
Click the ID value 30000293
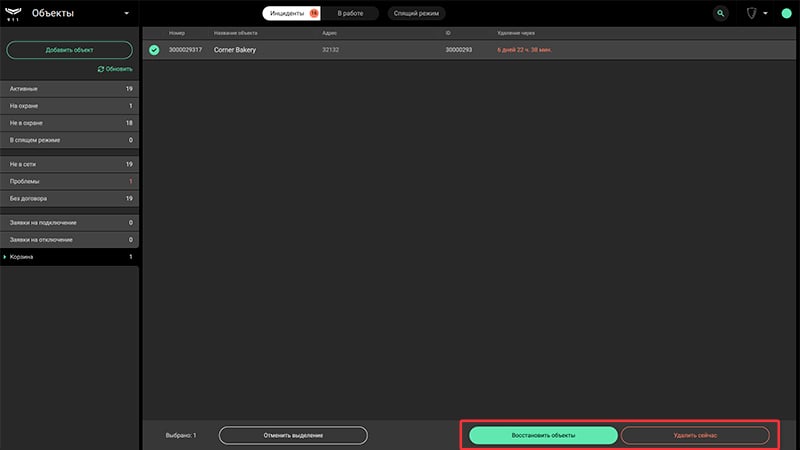[x=458, y=50]
